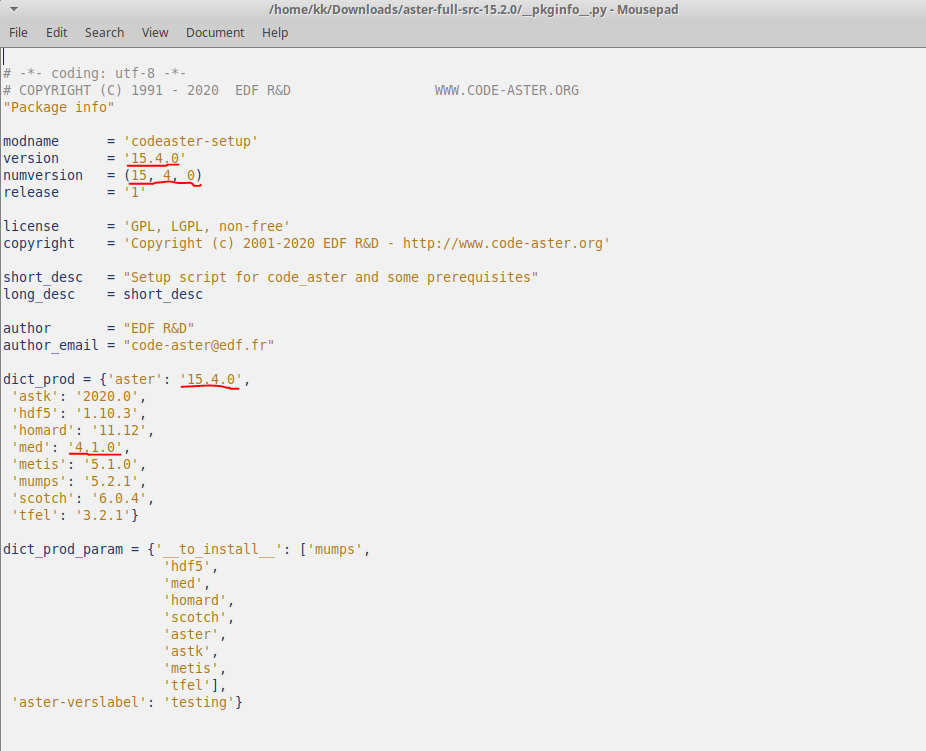
Task: Click the title bar showing __pkginfo__.py path
Action: (x=473, y=9)
